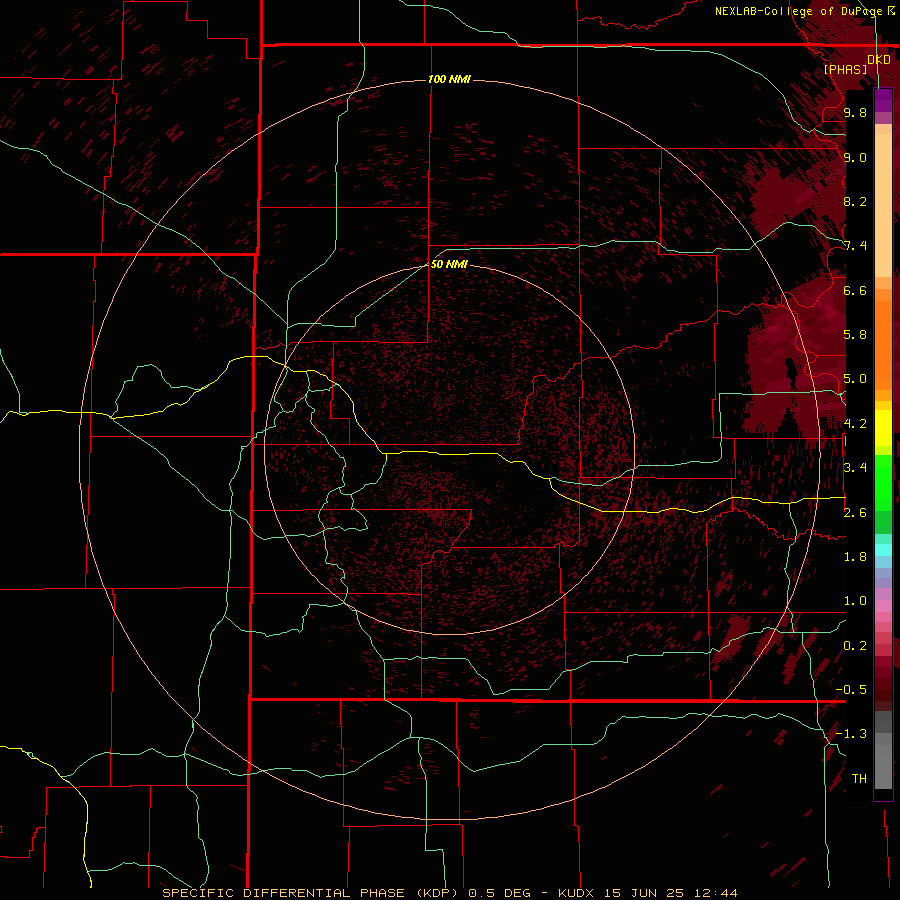Click the -1.3 value on the color scale

click(x=851, y=734)
